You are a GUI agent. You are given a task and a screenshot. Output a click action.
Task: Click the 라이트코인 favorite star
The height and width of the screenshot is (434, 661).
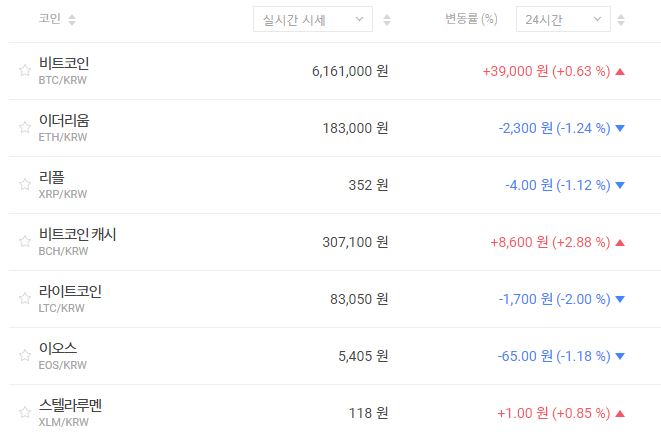pyautogui.click(x=25, y=299)
